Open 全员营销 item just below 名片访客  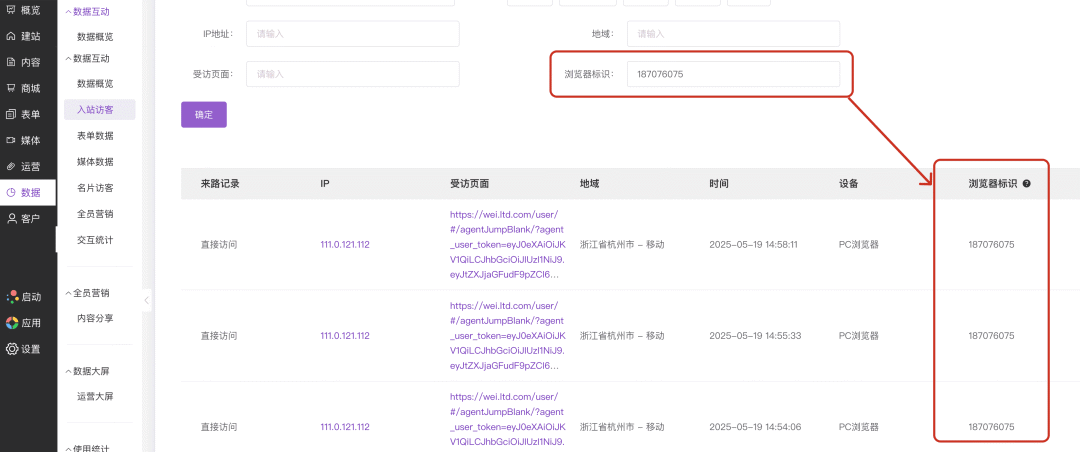(x=95, y=214)
